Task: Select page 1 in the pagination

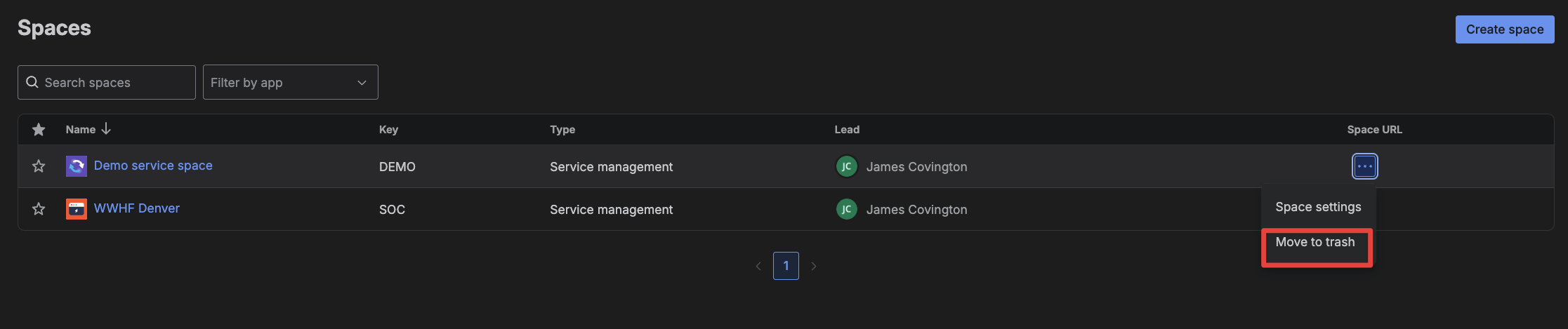Action: click(786, 266)
